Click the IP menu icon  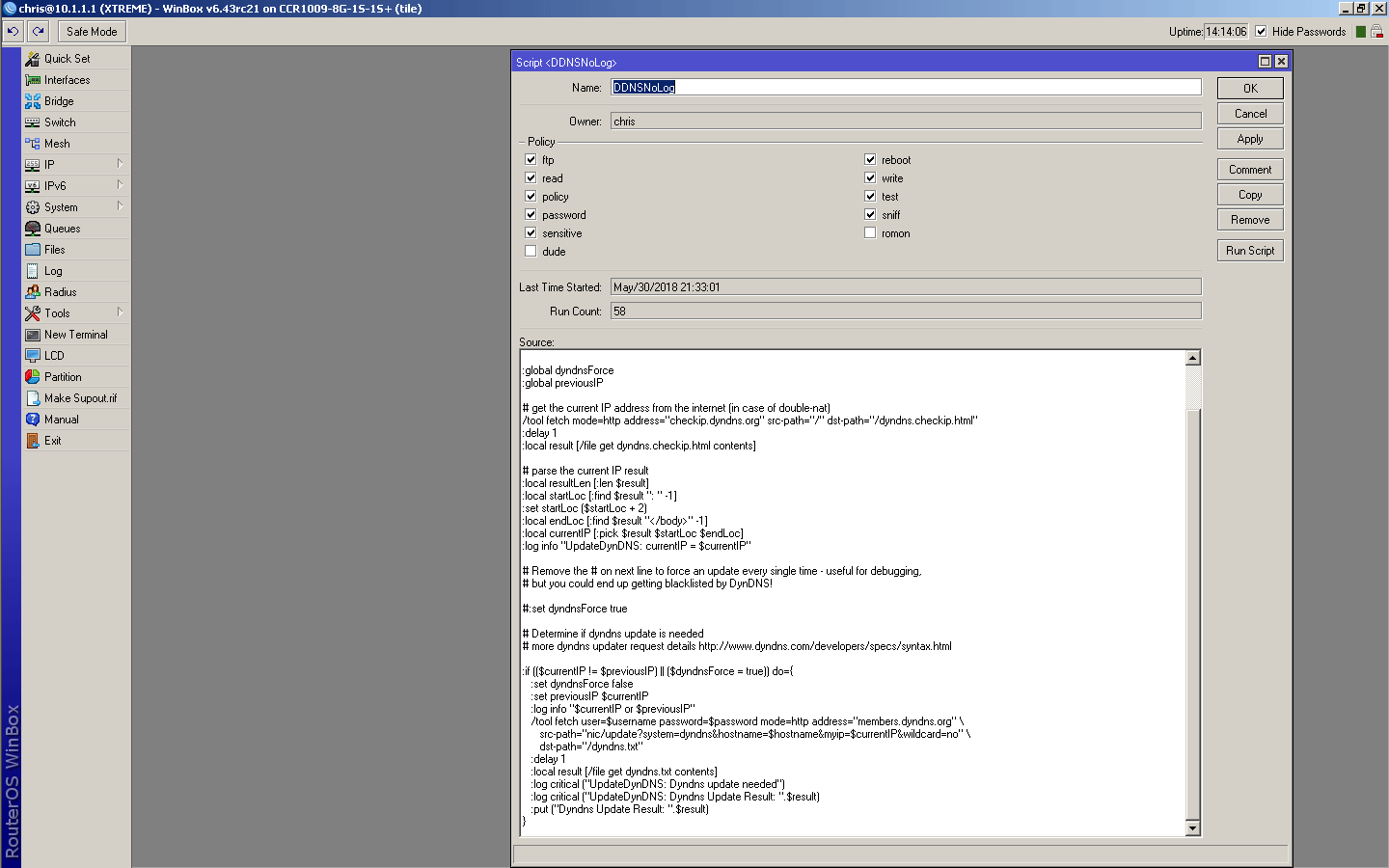pos(33,165)
